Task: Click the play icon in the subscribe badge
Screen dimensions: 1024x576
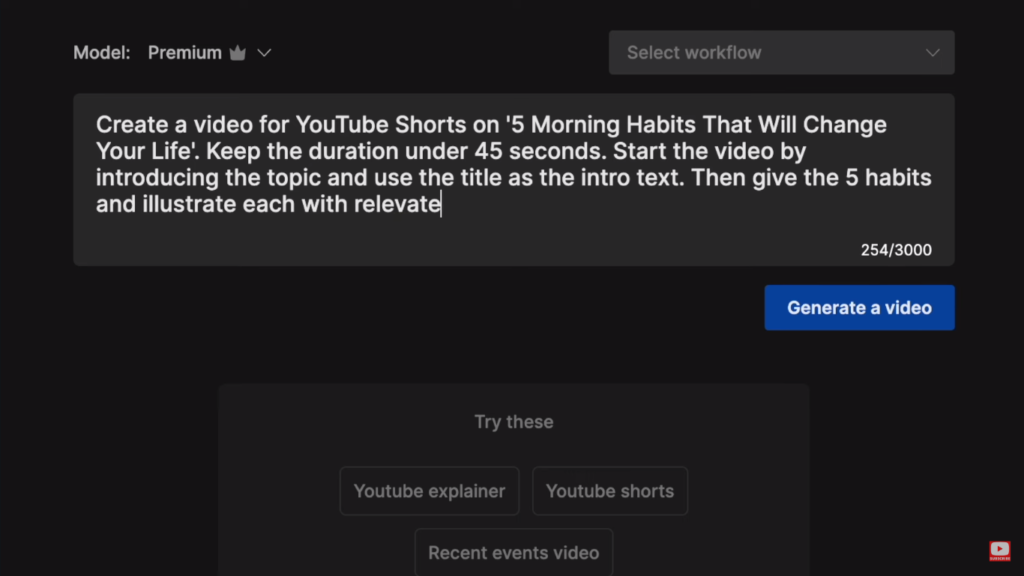Action: [1000, 546]
